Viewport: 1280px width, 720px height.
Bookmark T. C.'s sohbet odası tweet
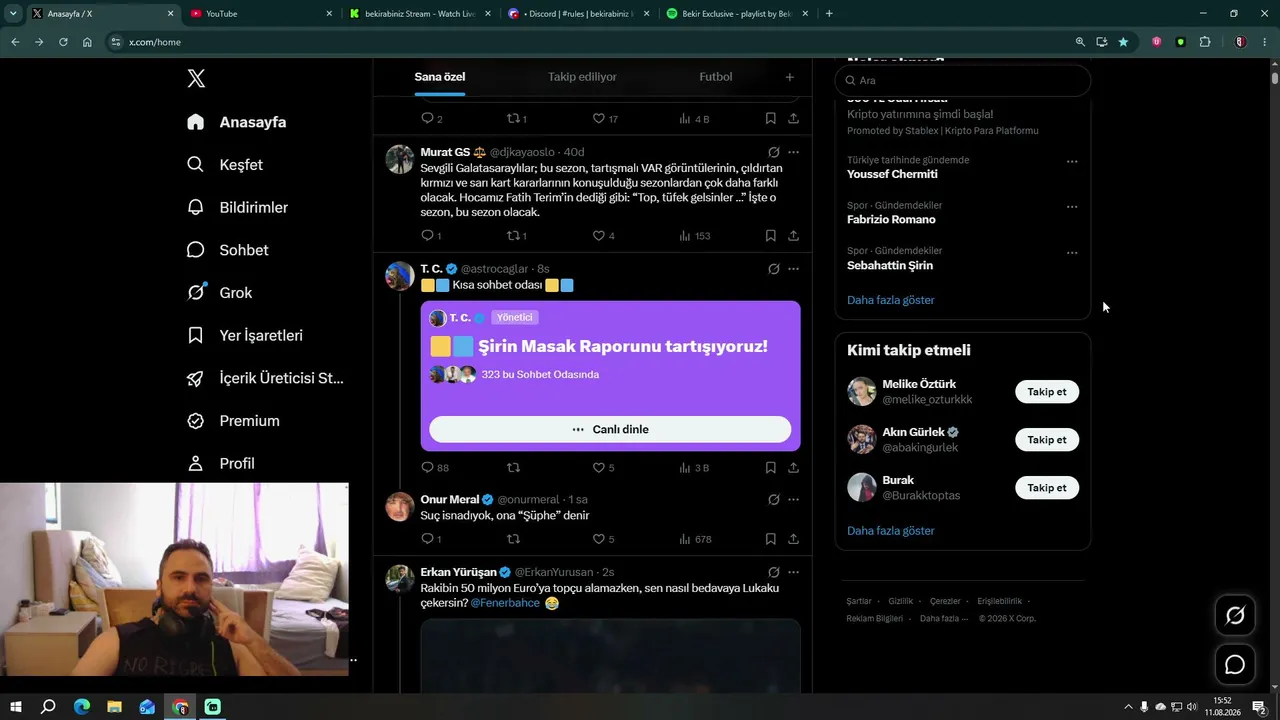coord(771,468)
